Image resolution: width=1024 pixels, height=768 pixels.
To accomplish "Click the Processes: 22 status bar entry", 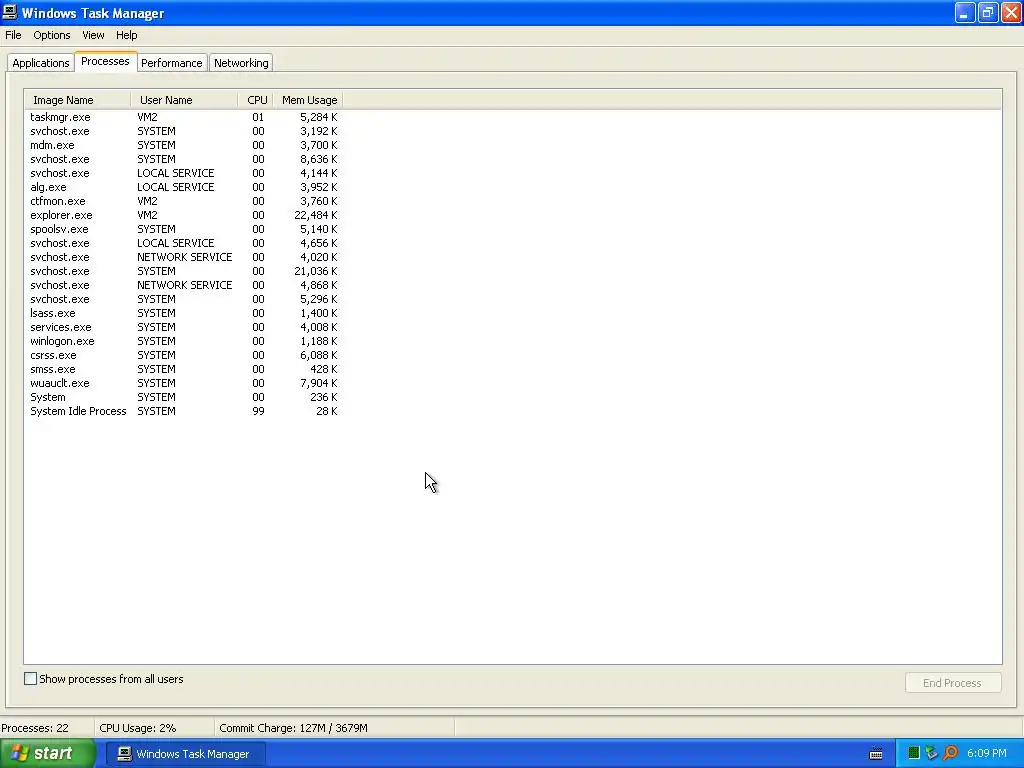I will coord(35,728).
